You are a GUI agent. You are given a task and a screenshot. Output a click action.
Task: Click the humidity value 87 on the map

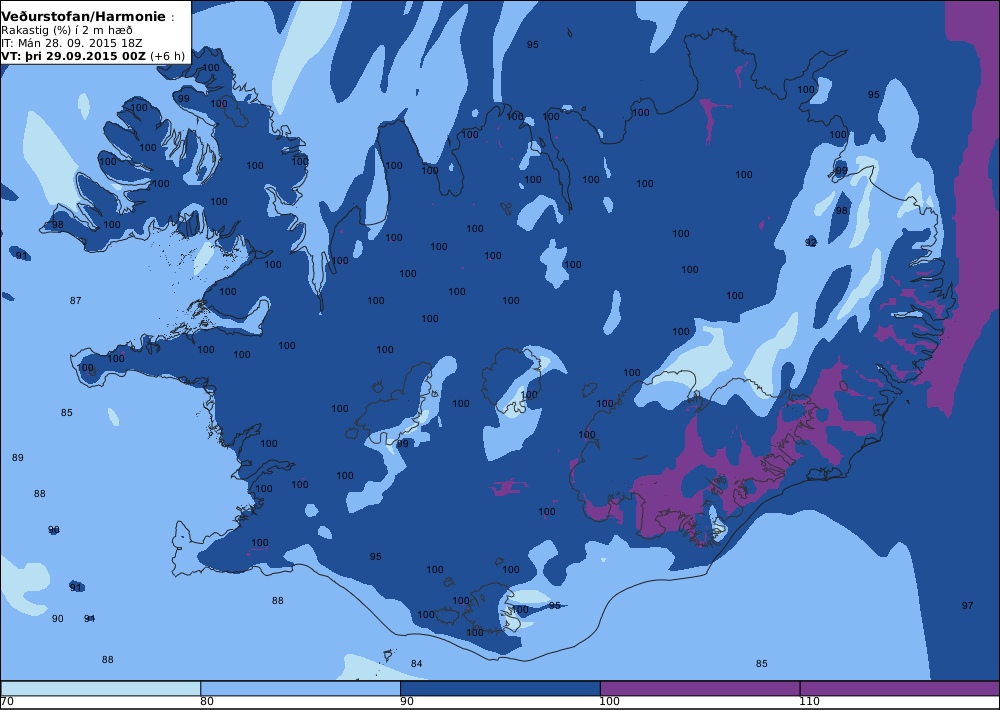click(x=75, y=300)
